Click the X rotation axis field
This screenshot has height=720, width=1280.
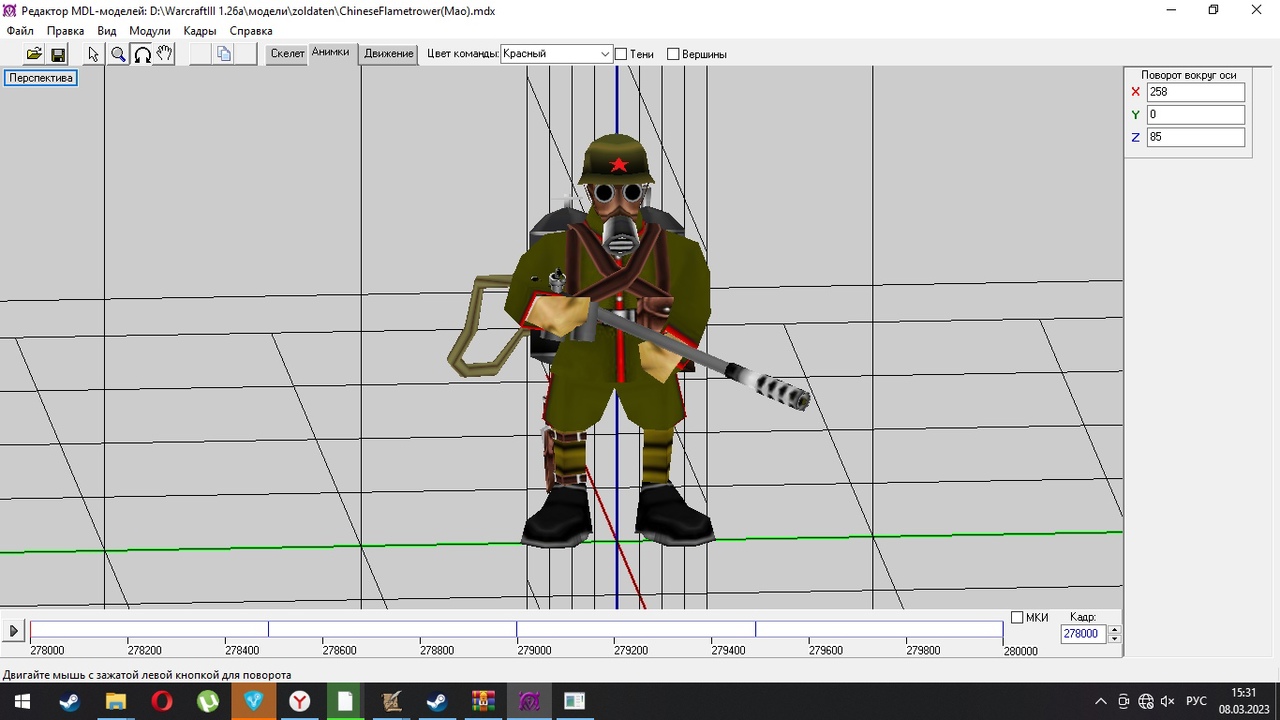(1195, 92)
